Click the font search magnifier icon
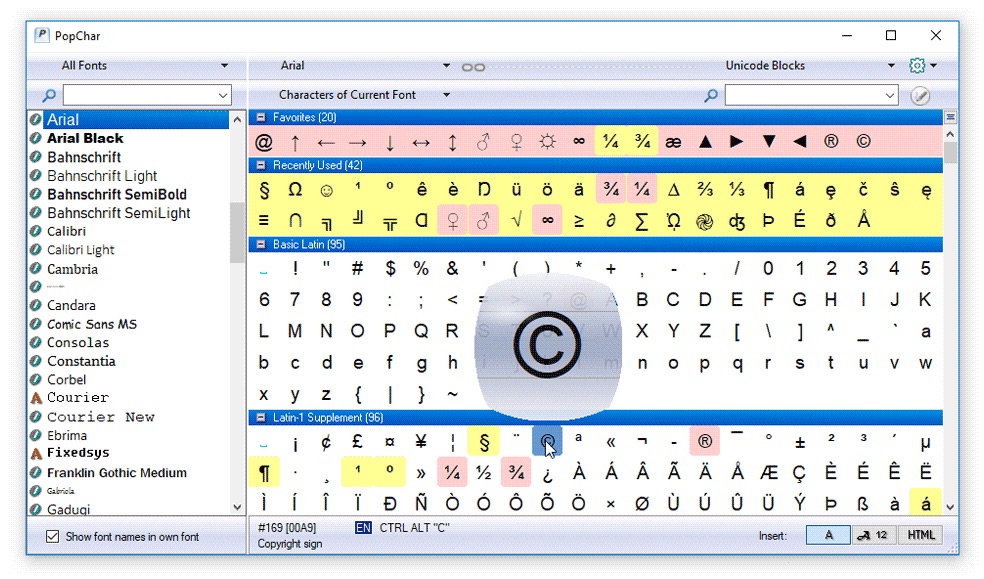 [49, 95]
